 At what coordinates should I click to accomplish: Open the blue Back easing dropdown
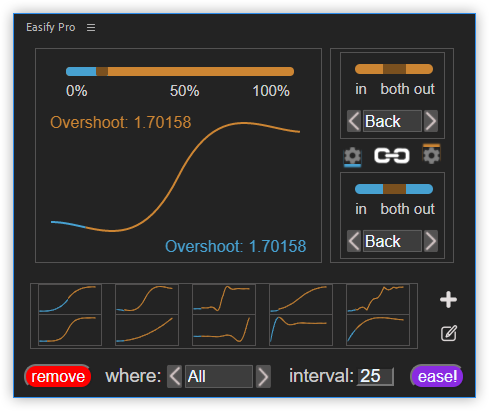click(392, 241)
